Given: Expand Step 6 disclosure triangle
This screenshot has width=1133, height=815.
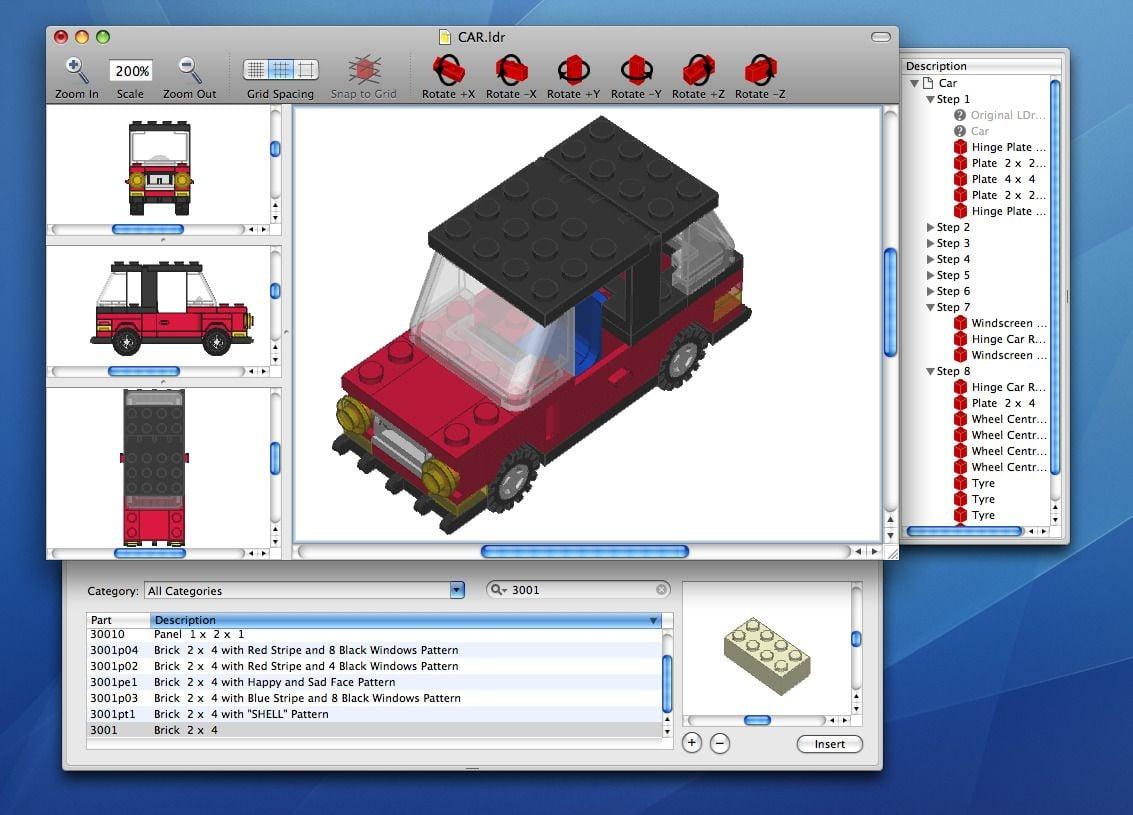Looking at the screenshot, I should tap(931, 291).
